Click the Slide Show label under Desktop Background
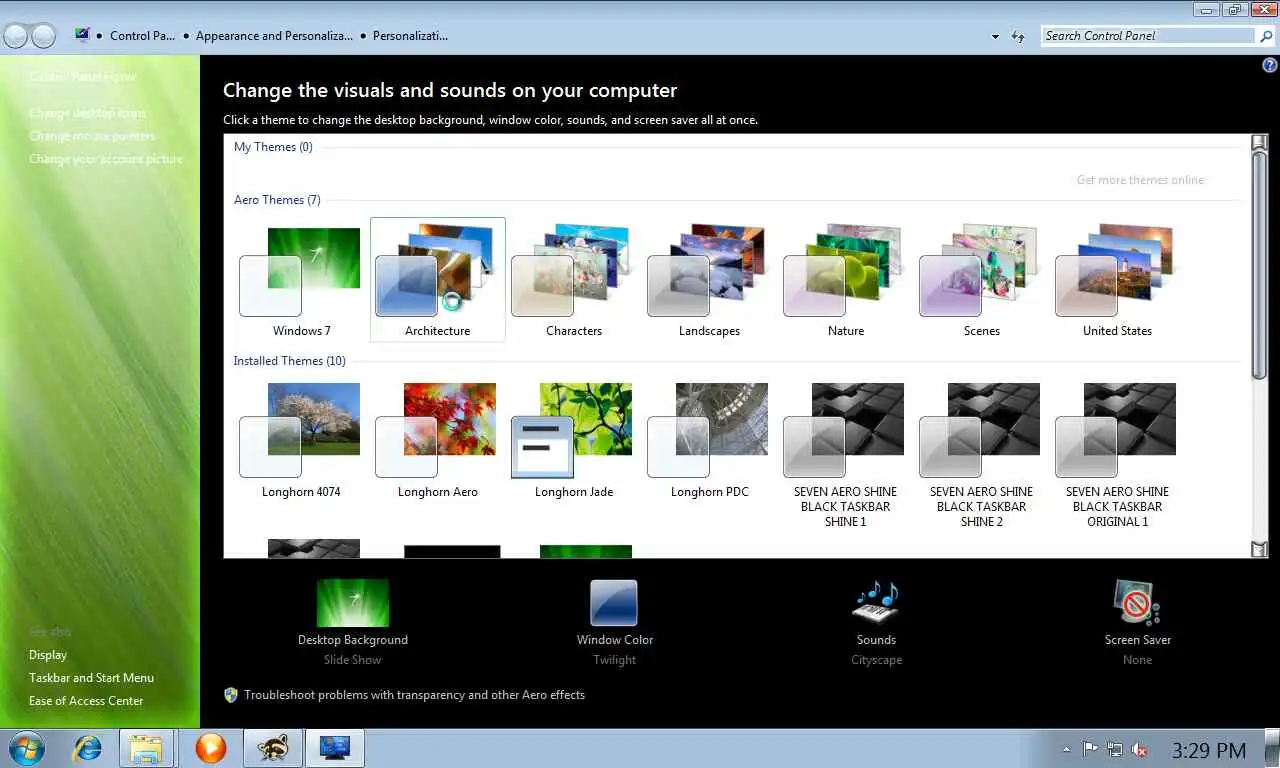Screen dimensions: 1280x768 tap(352, 660)
